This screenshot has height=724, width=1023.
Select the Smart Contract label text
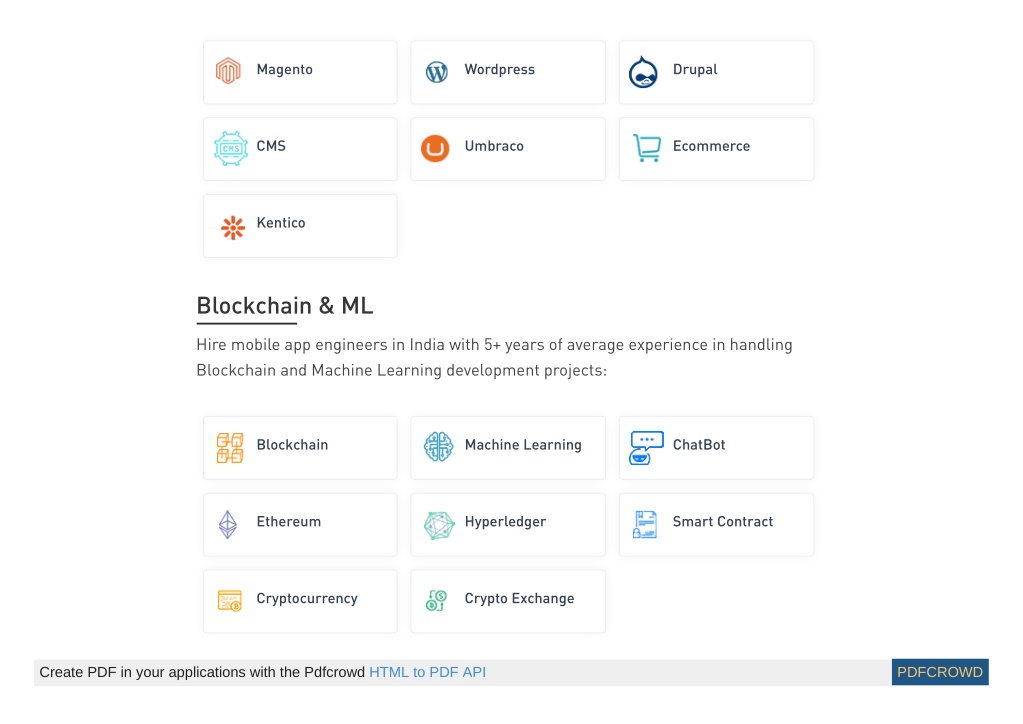(723, 522)
